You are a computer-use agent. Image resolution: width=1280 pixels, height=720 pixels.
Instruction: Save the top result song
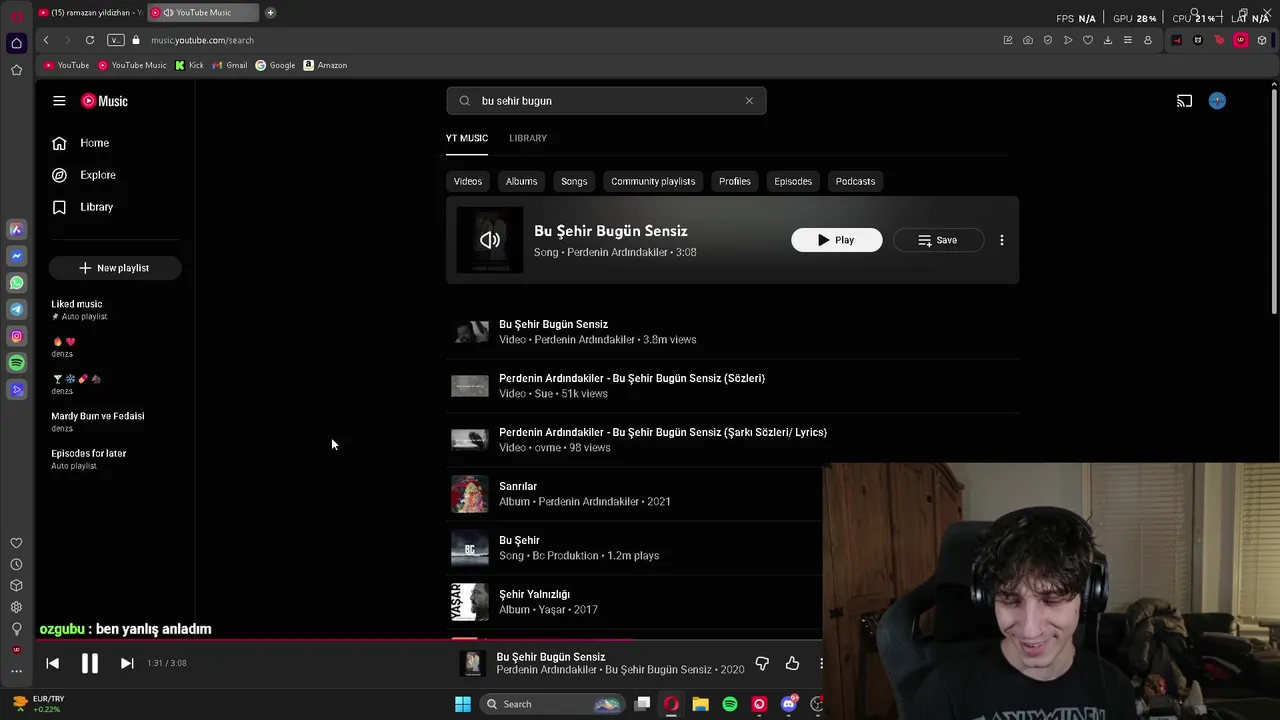click(937, 240)
